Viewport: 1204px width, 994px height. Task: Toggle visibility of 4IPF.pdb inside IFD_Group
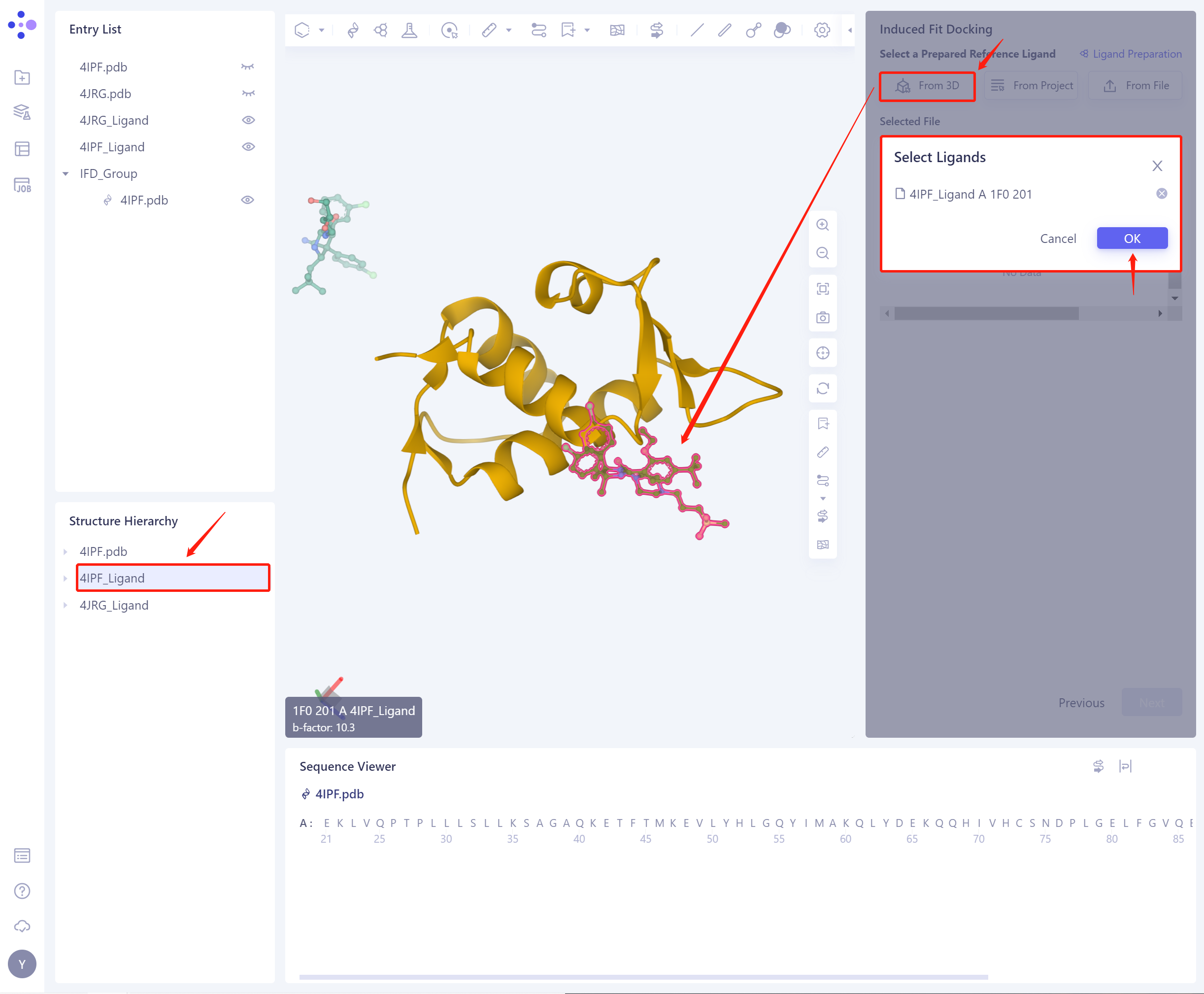tap(248, 200)
